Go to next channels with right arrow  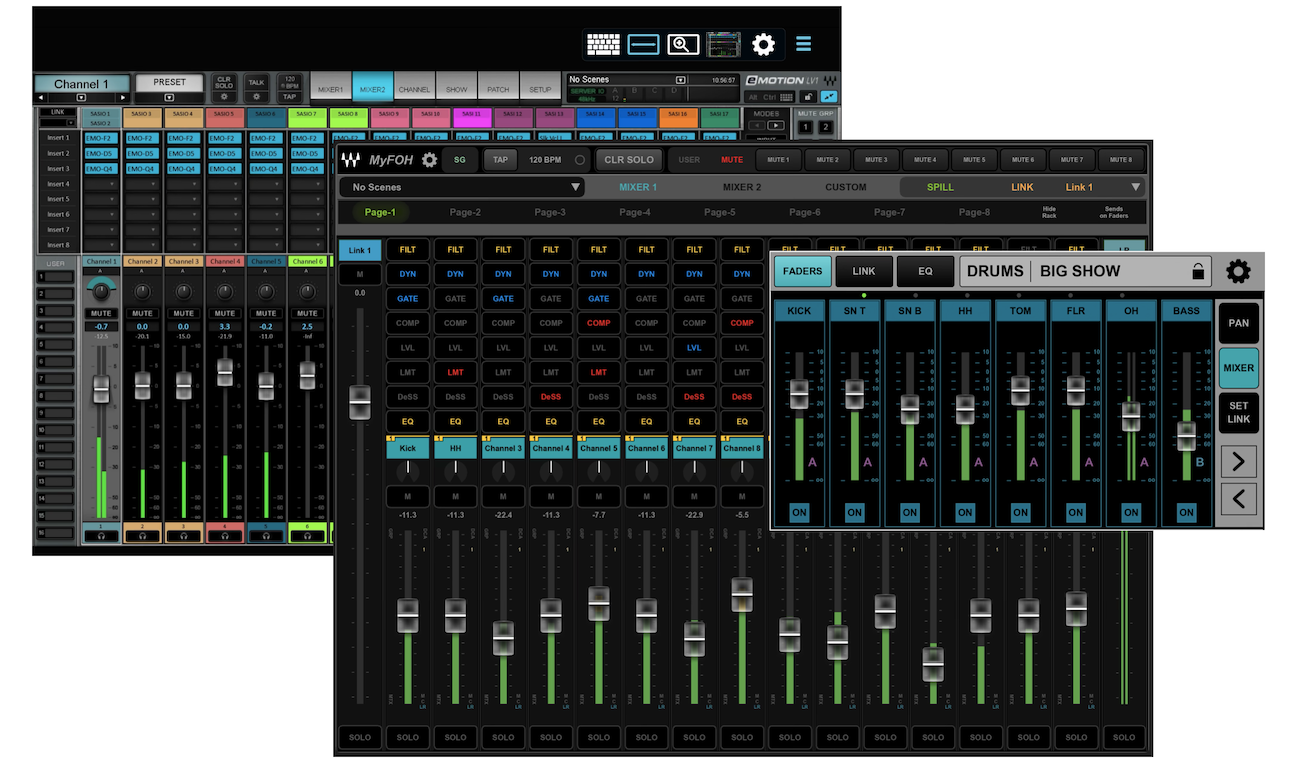click(1238, 461)
